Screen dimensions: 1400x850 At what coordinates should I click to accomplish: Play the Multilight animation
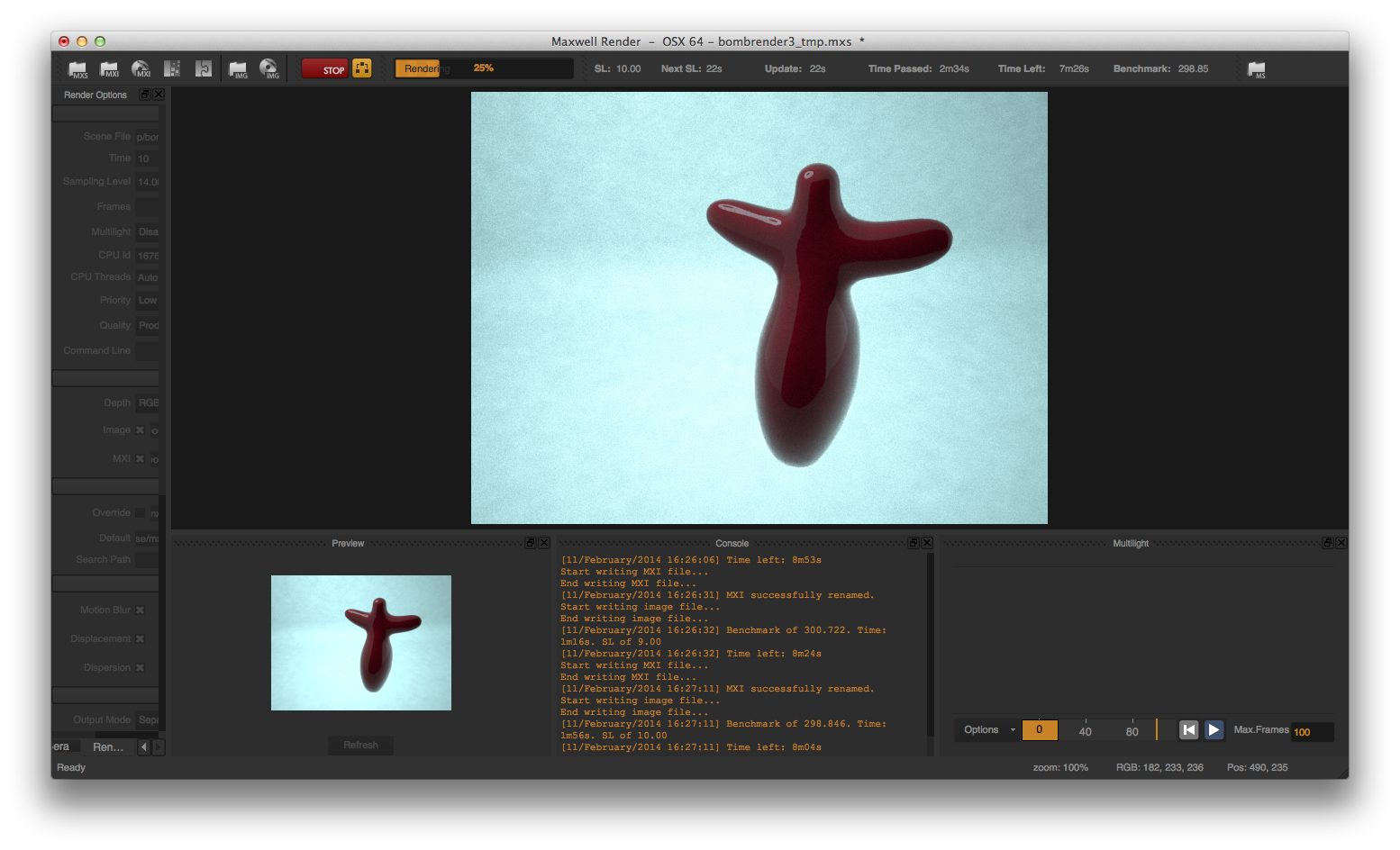click(1214, 730)
